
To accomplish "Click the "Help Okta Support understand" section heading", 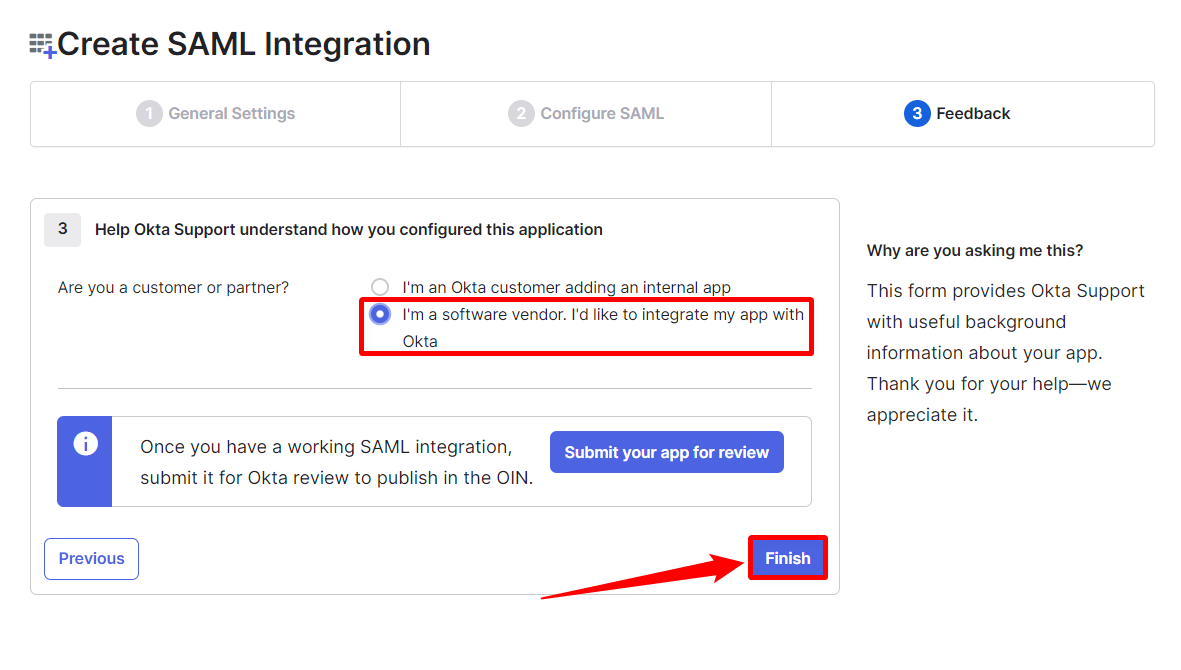I will (x=348, y=230).
